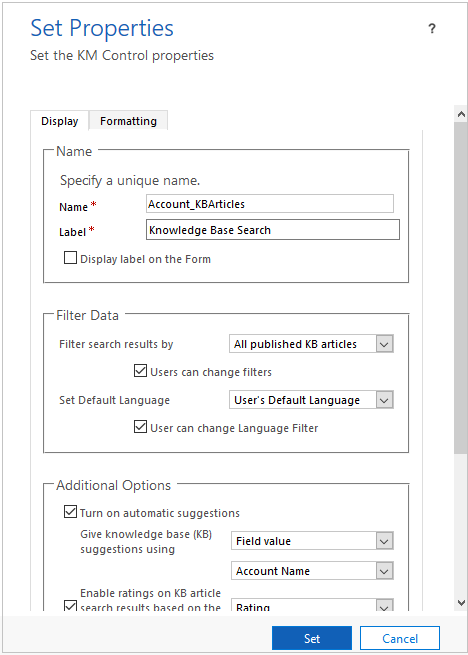This screenshot has height=655, width=468.
Task: Toggle Turn on automatic suggestions
Action: tap(70, 512)
